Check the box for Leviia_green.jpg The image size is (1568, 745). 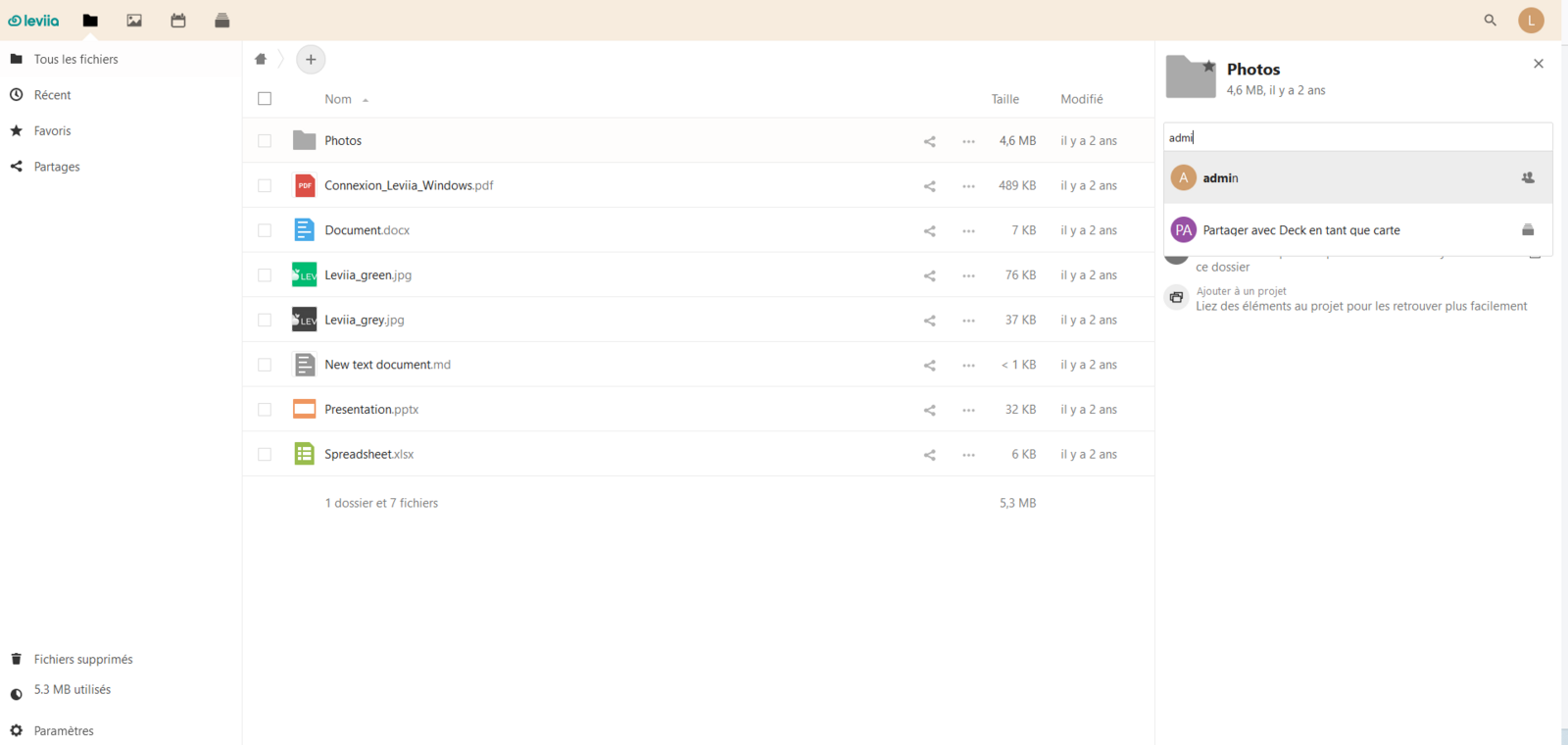265,275
